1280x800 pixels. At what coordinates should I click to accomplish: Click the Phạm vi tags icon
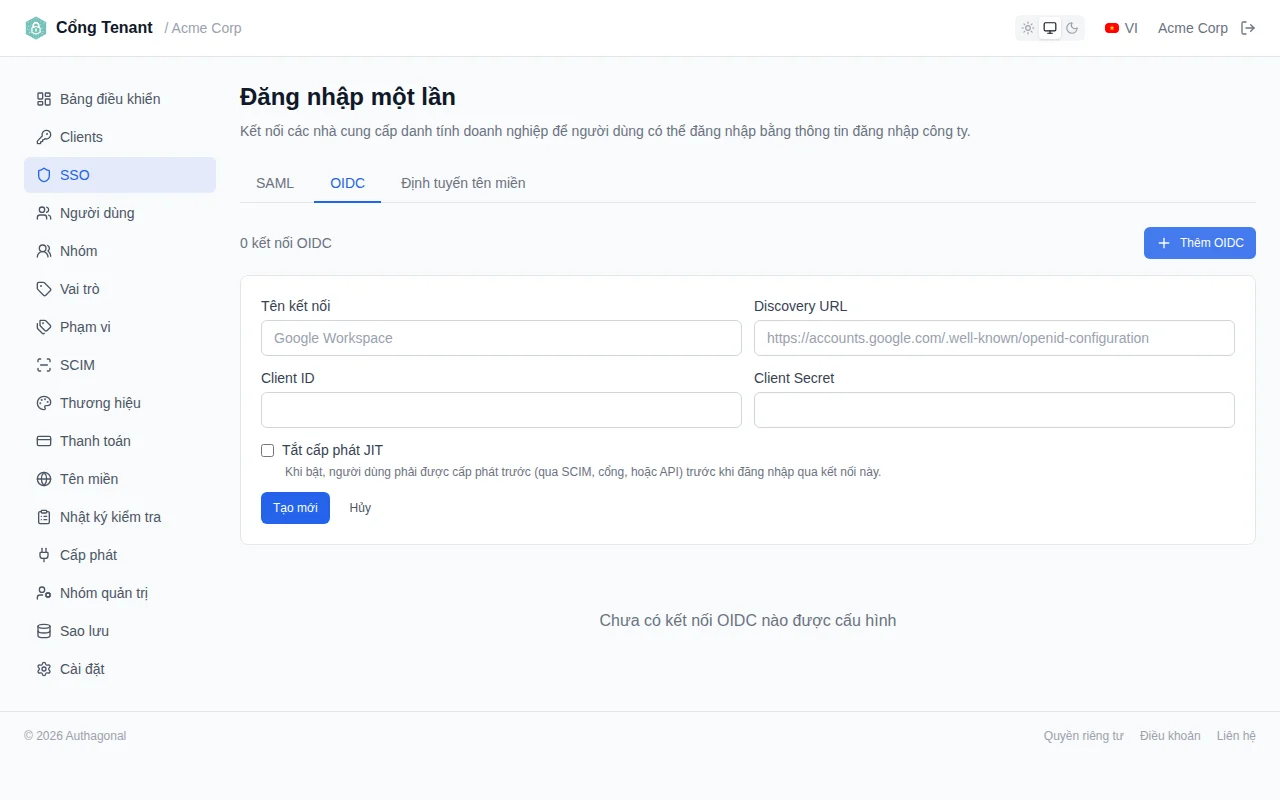coord(44,327)
